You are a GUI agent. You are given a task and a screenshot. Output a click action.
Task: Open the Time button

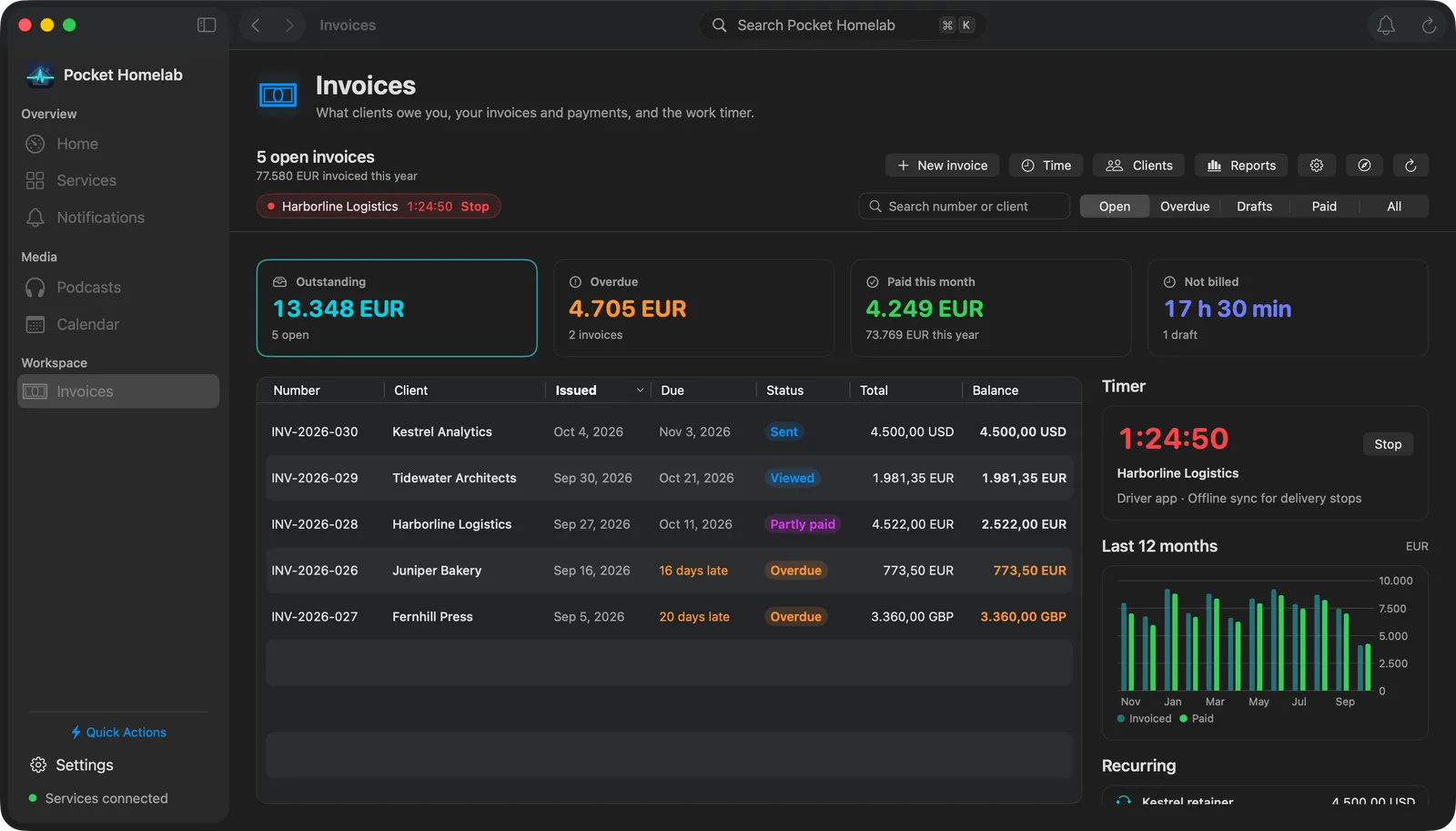click(1046, 166)
